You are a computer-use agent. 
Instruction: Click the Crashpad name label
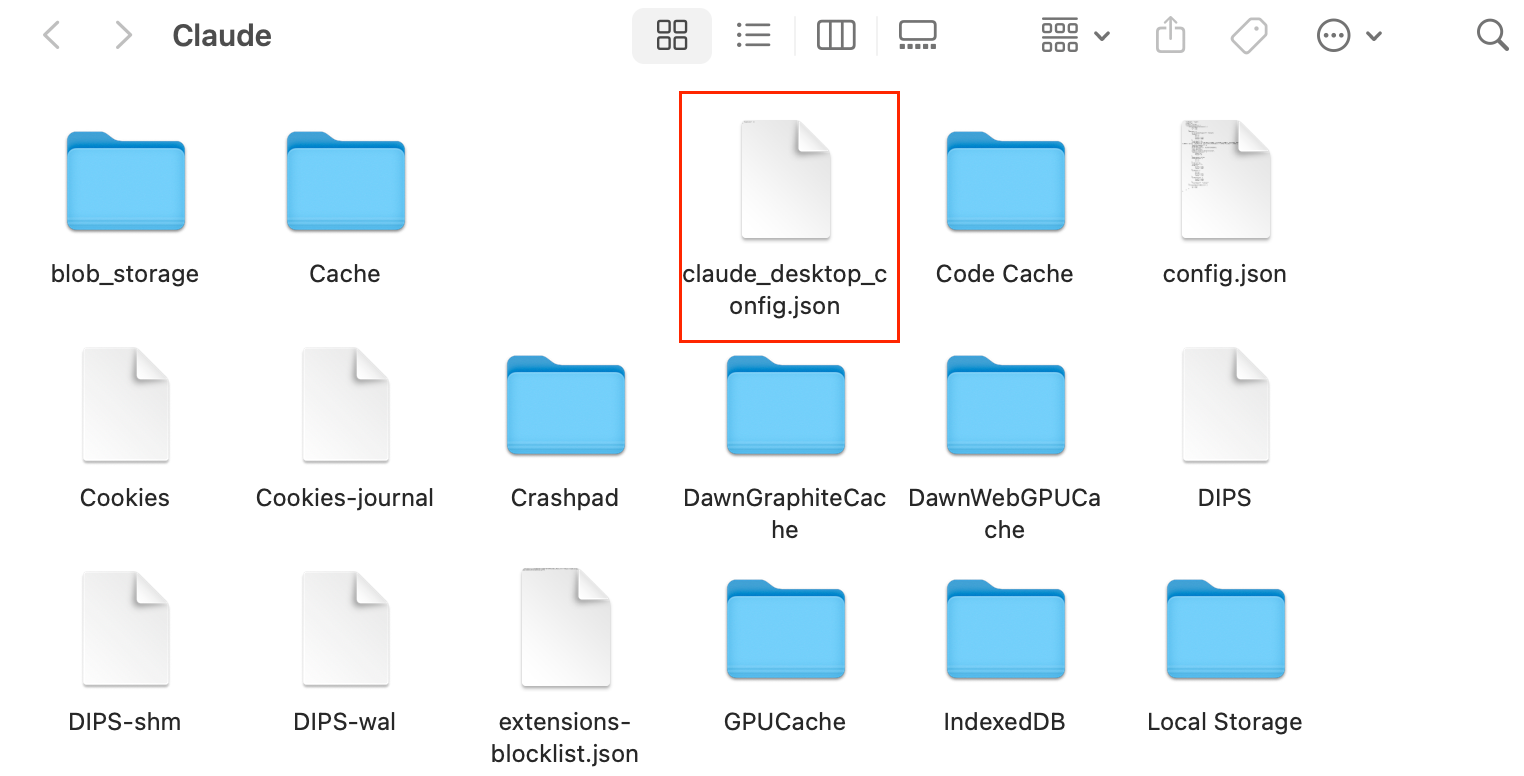point(565,498)
